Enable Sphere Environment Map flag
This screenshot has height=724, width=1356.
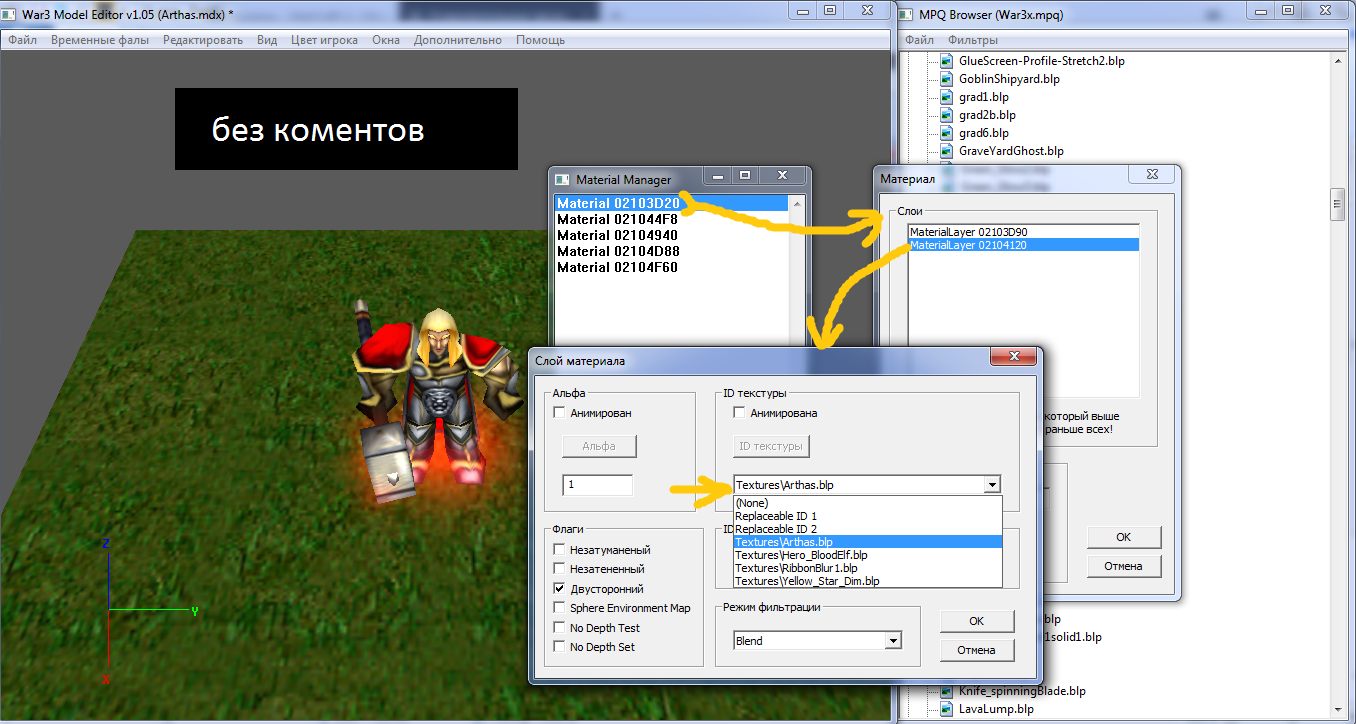[x=558, y=608]
